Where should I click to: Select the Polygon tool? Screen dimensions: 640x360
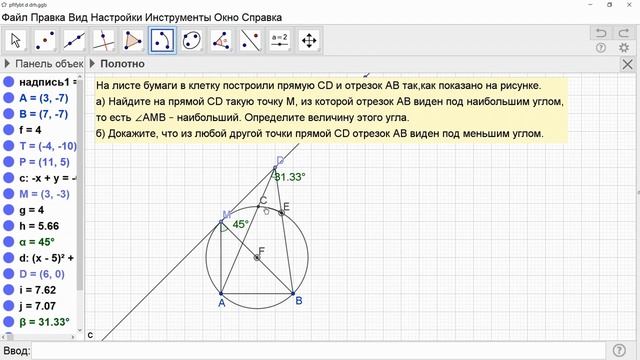(x=133, y=40)
